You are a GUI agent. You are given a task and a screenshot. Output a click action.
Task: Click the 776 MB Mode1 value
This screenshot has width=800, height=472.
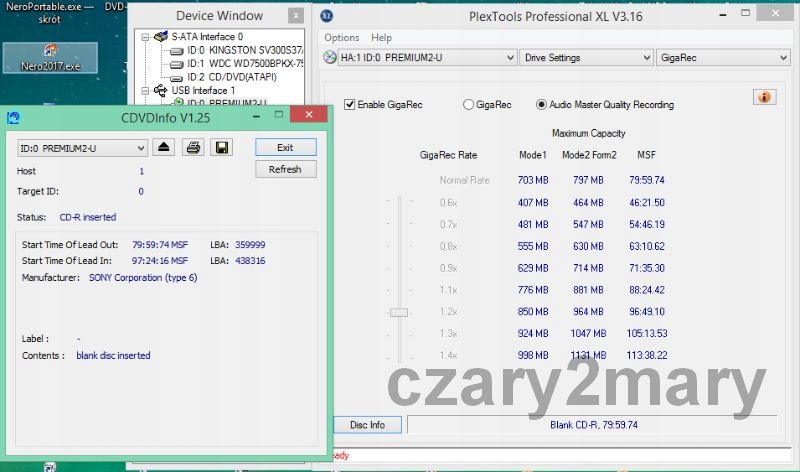coord(533,290)
